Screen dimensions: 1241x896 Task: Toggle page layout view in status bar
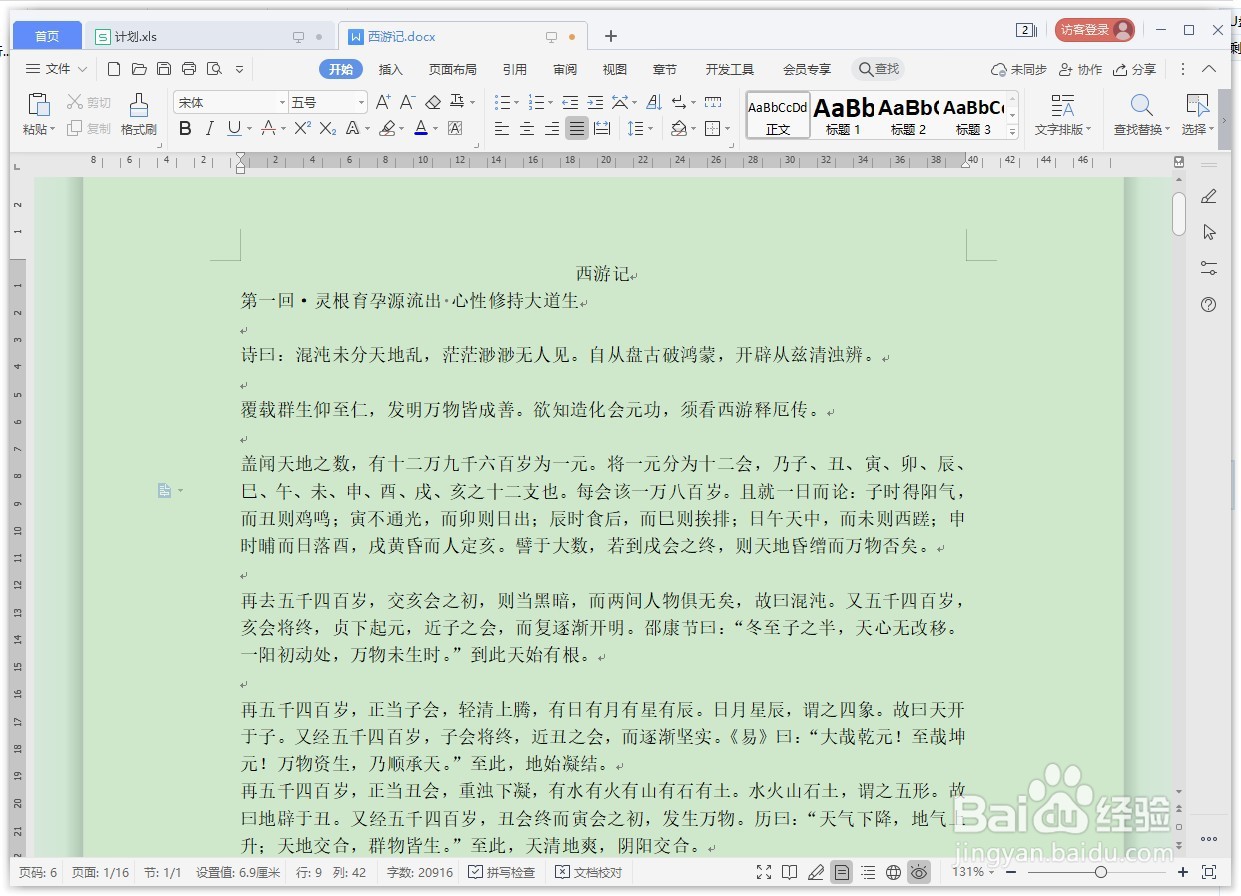point(842,872)
